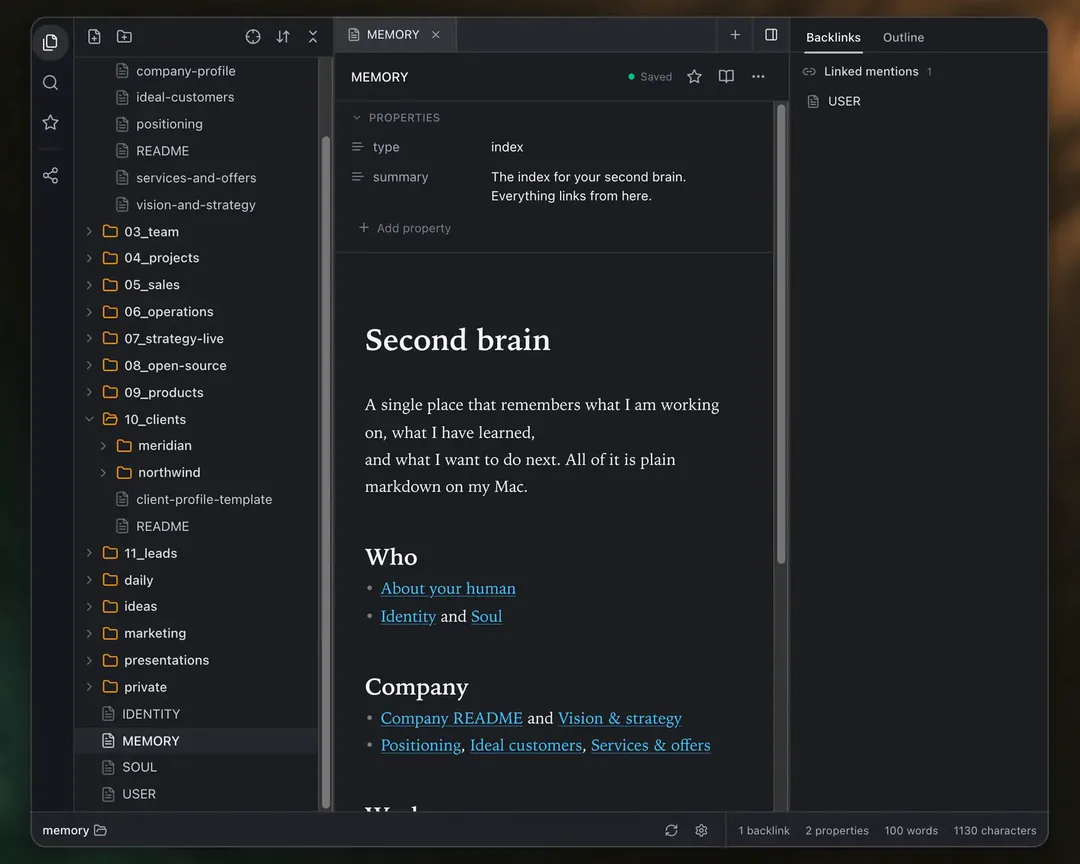Click the 100 words status entry

point(911,830)
